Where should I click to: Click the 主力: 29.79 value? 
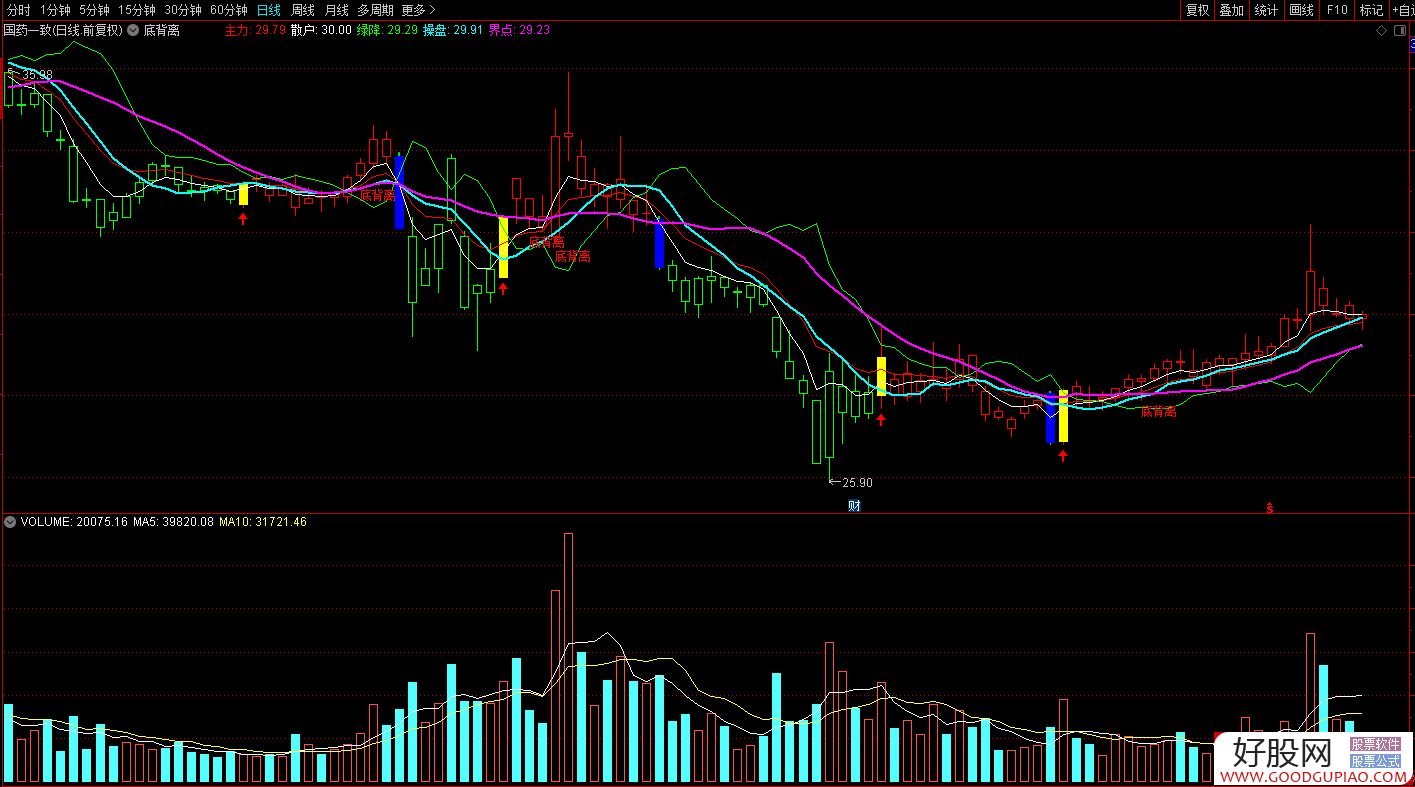255,30
